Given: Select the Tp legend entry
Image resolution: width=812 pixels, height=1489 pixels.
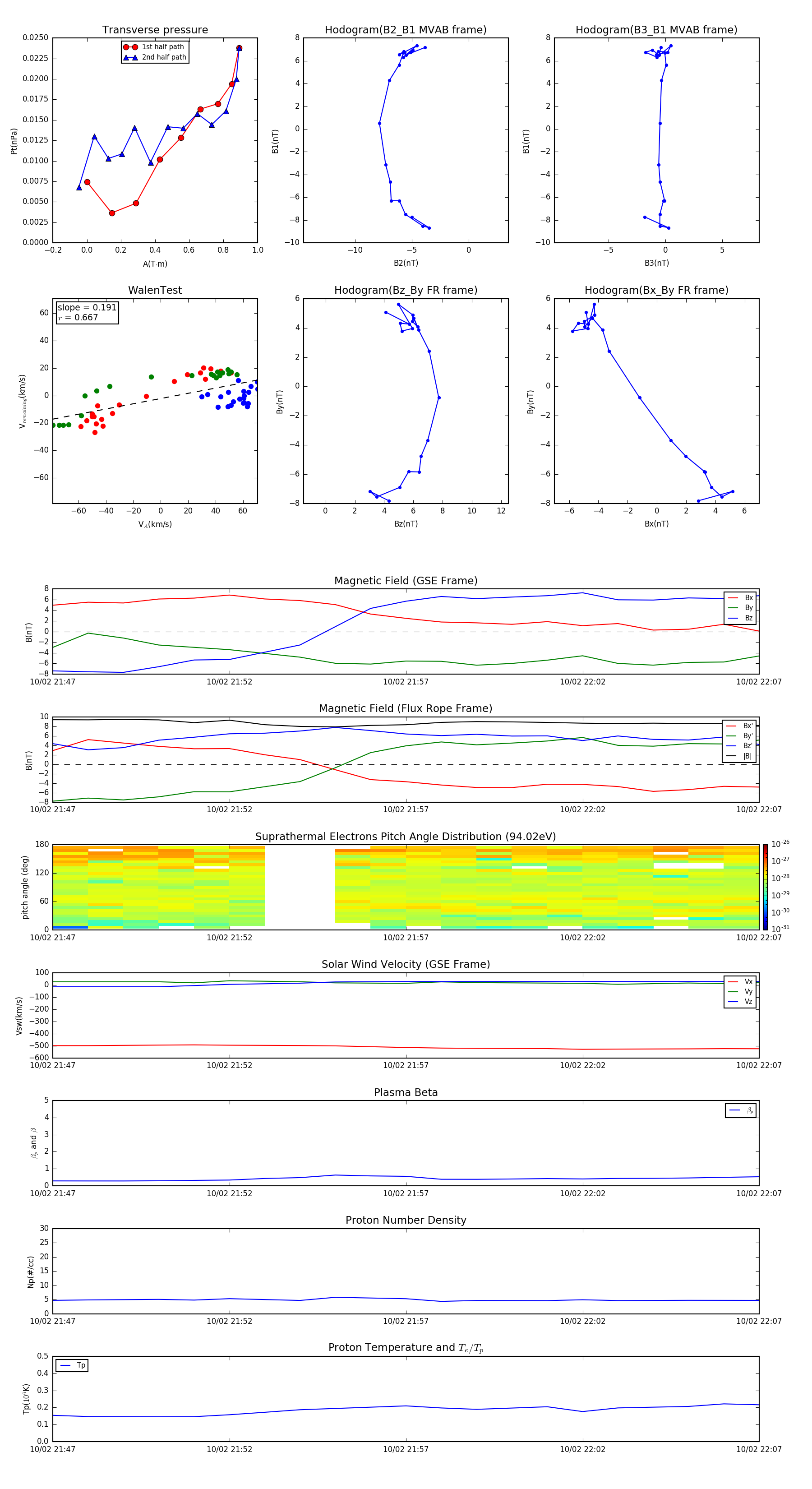Looking at the screenshot, I should (x=72, y=1365).
